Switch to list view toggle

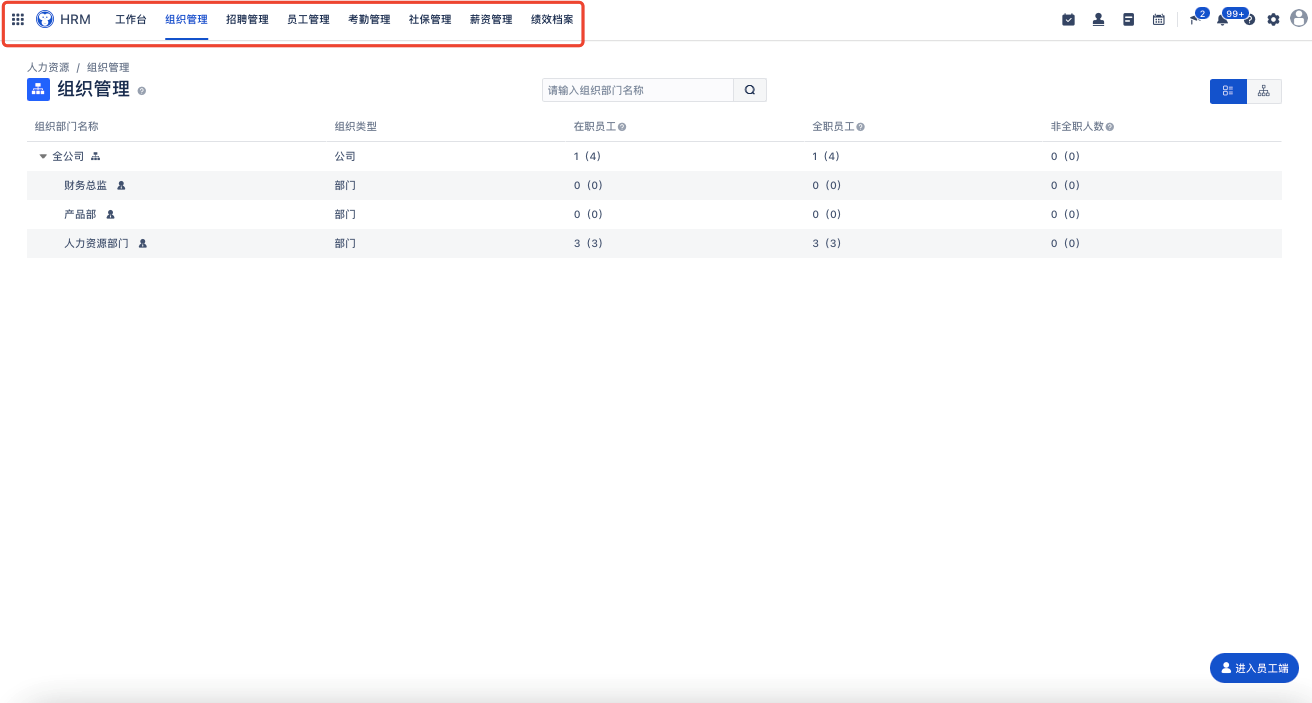click(x=1228, y=91)
